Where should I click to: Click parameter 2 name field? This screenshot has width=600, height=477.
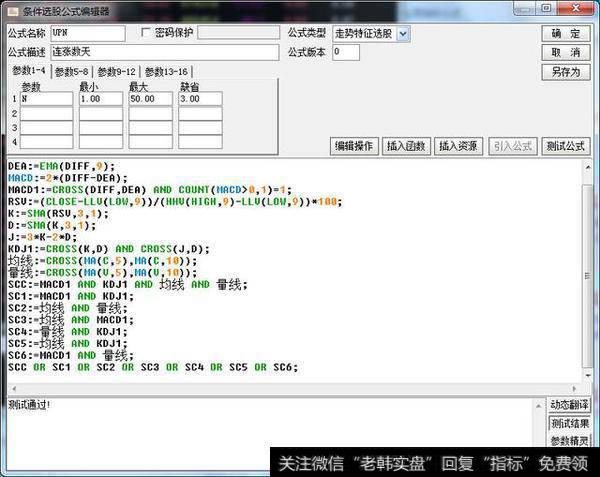(46, 114)
